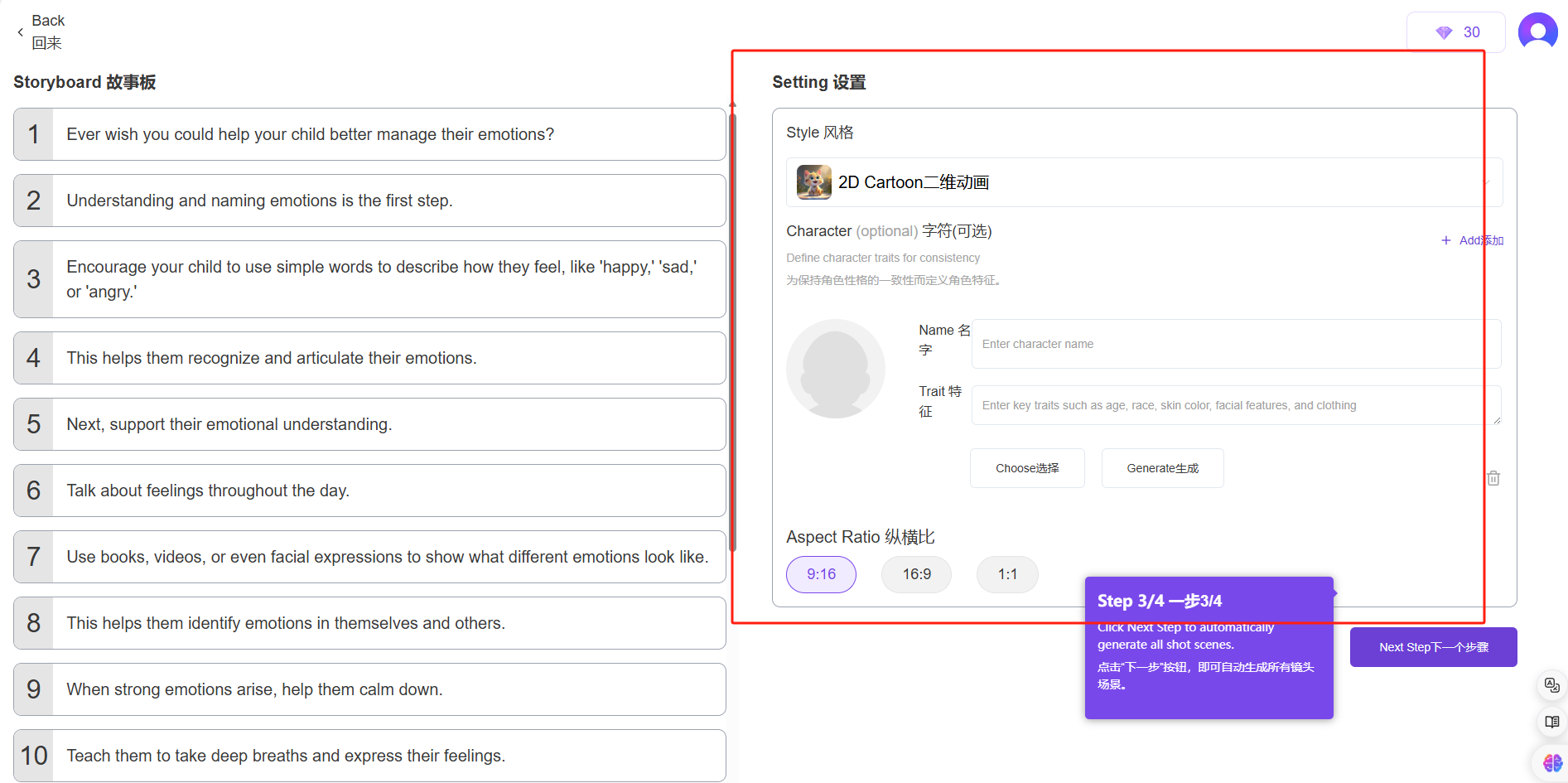Select storyboard line 'Encourage your child to use'
Screen dimensions: 1568x783
pos(369,279)
